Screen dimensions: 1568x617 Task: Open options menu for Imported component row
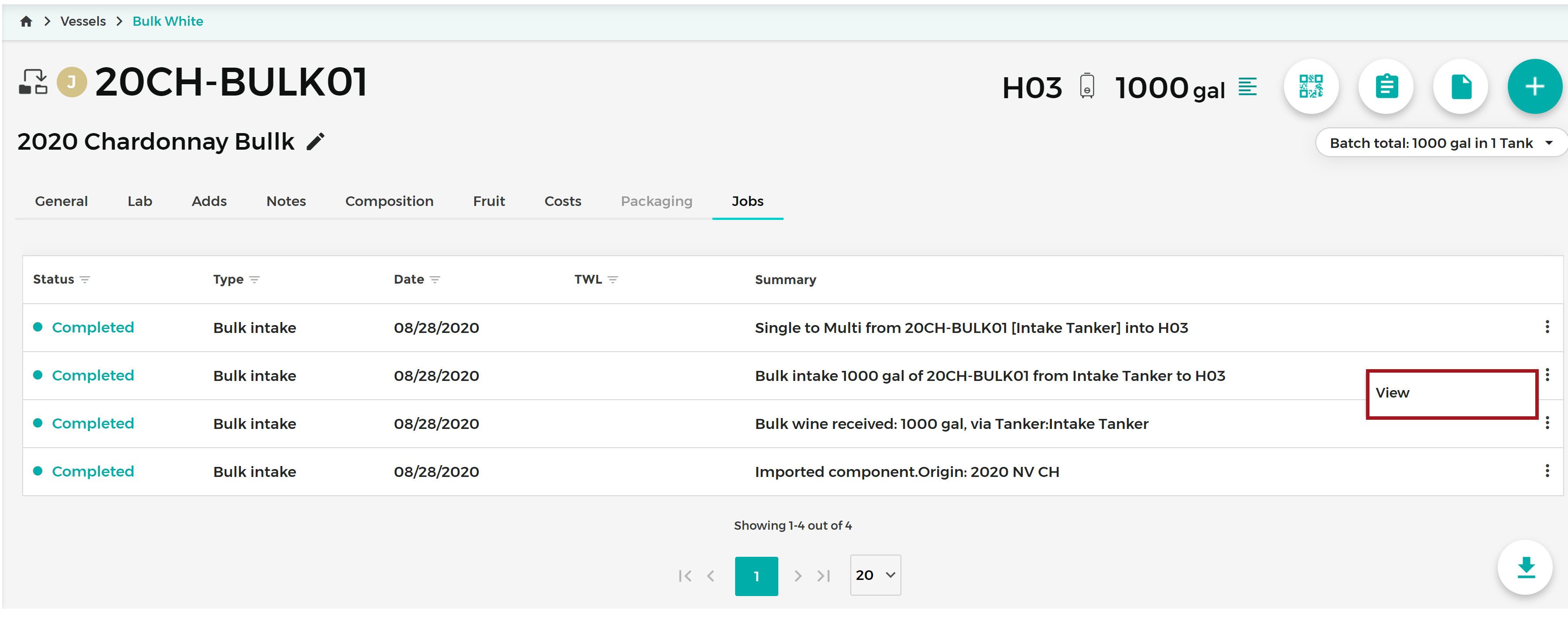pos(1547,471)
